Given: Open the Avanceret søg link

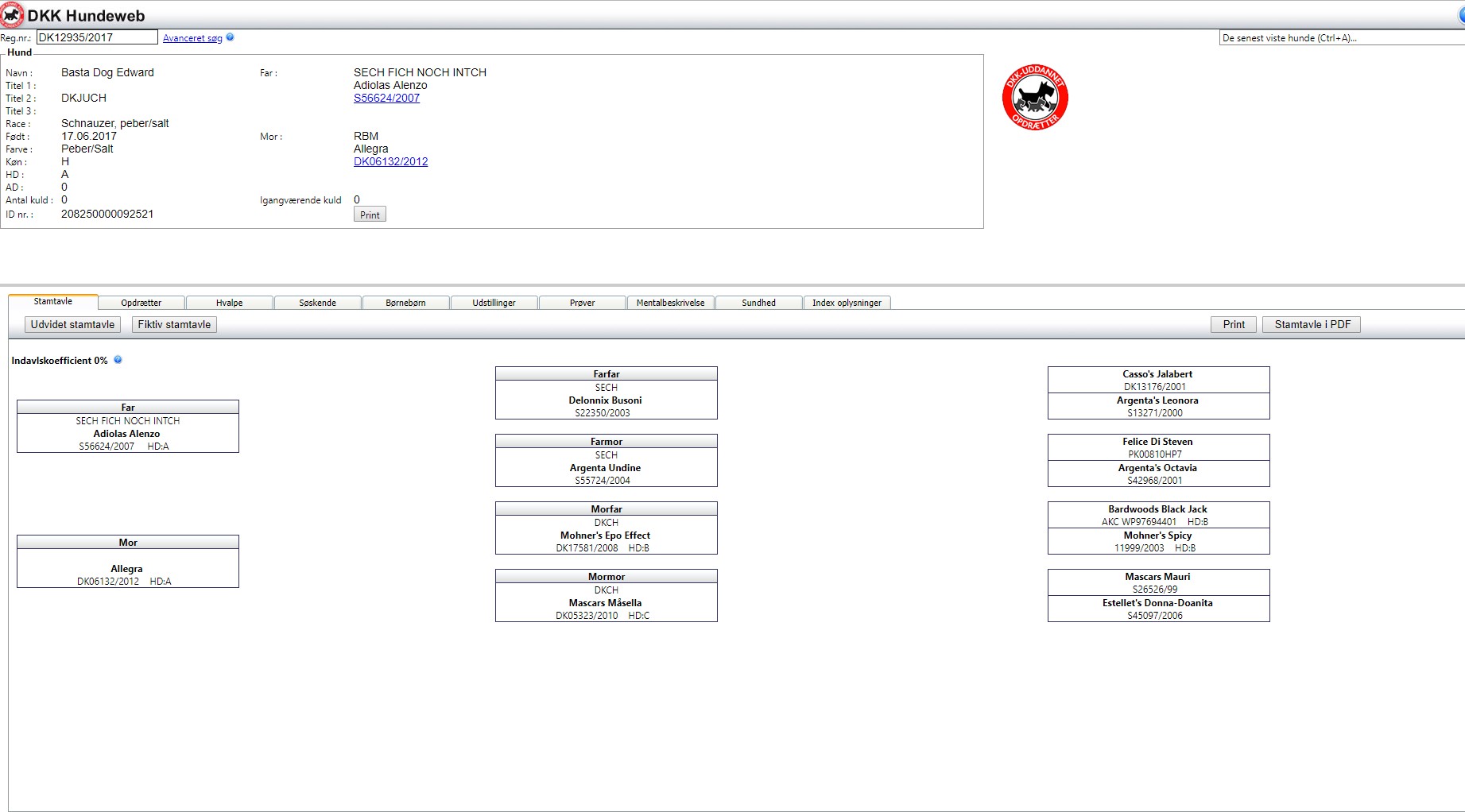Looking at the screenshot, I should (x=192, y=38).
